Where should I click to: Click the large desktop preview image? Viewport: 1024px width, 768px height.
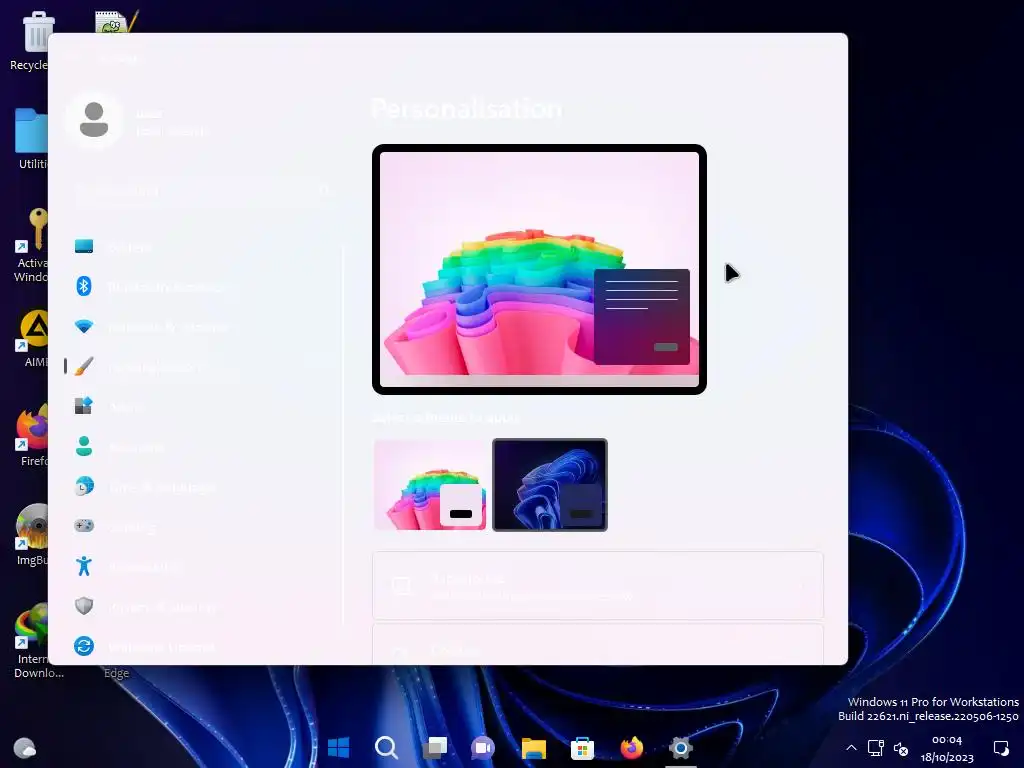click(539, 269)
